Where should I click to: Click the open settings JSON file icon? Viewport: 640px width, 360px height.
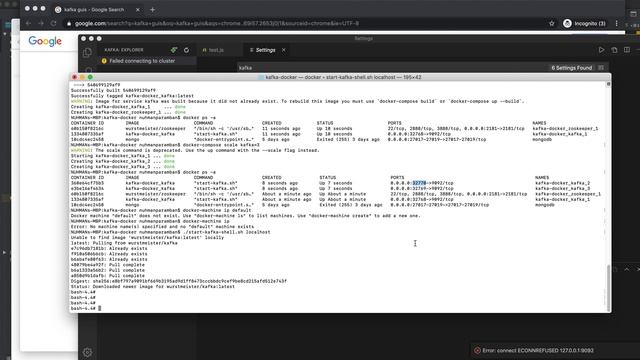[614, 50]
